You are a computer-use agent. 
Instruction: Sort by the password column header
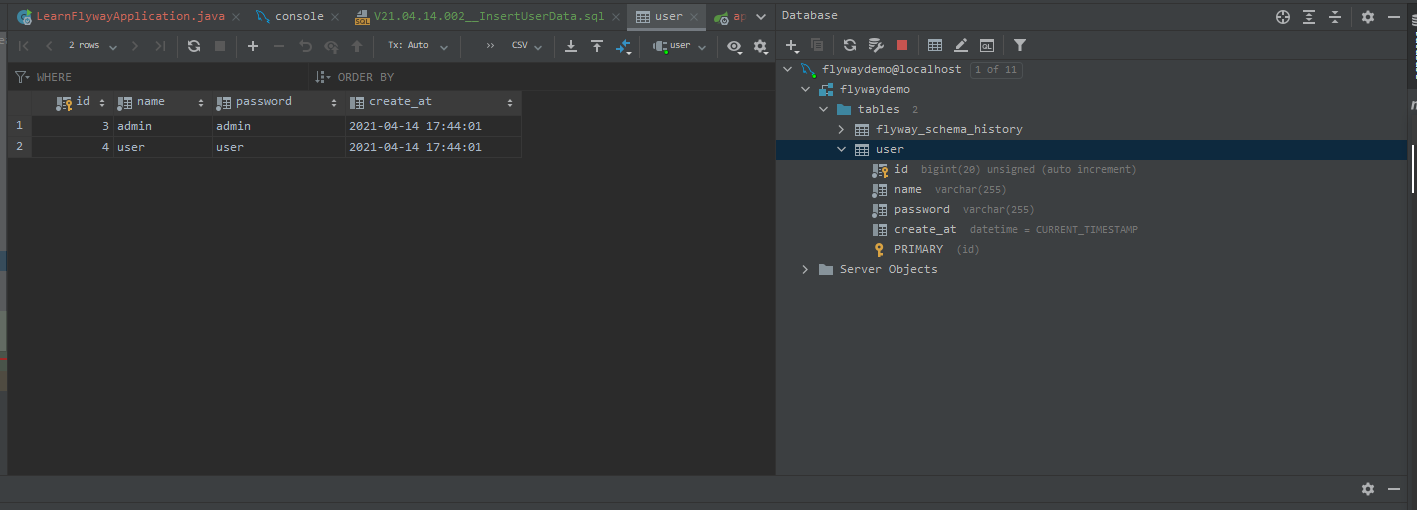coord(277,102)
